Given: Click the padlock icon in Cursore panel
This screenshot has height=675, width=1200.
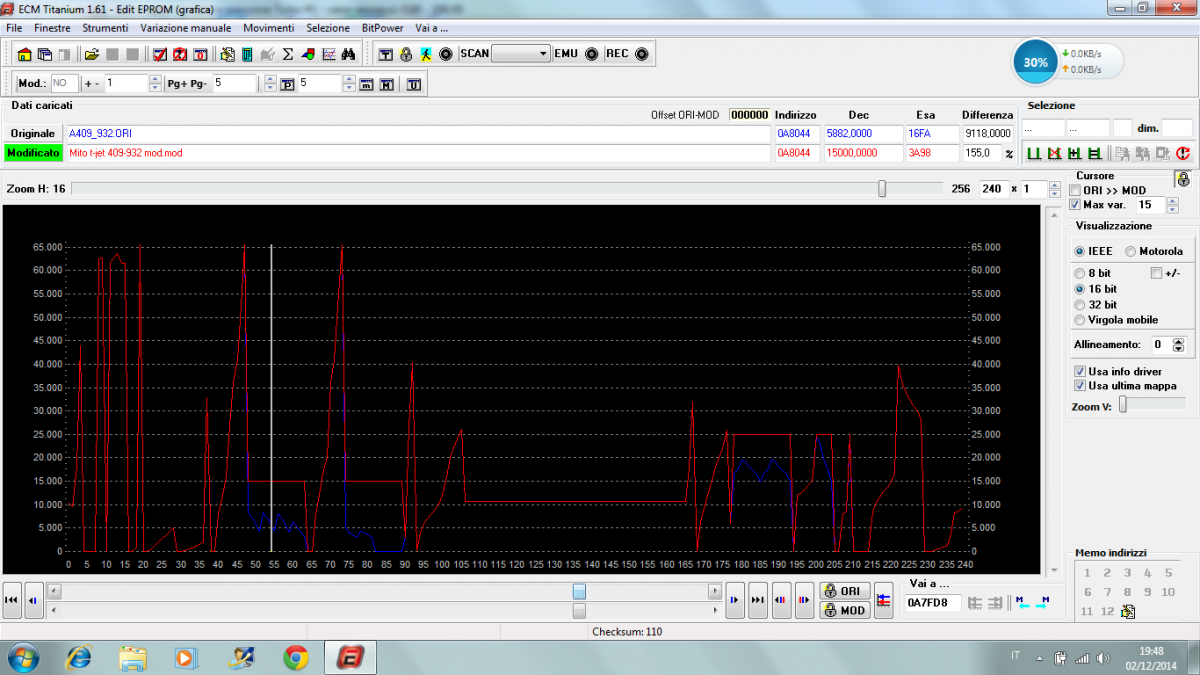Looking at the screenshot, I should click(1182, 179).
